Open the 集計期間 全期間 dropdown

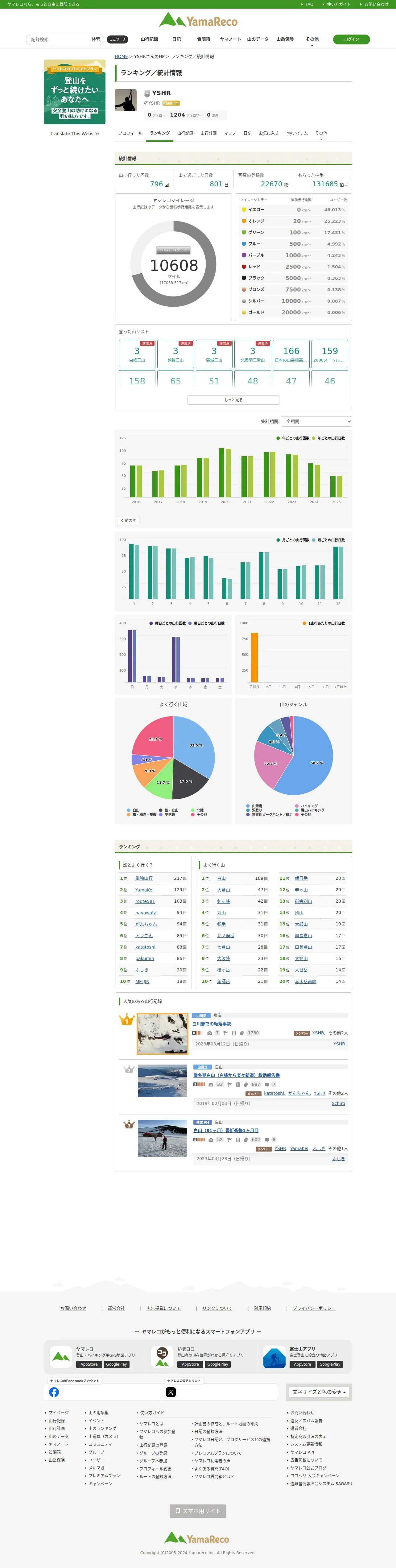[x=316, y=421]
